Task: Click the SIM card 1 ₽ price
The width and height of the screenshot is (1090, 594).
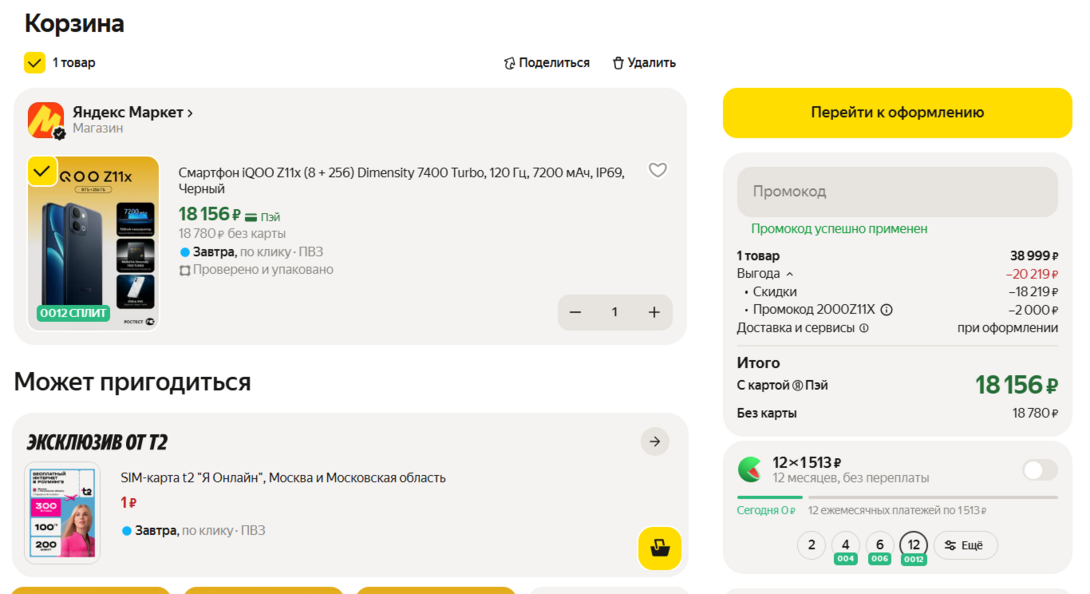Action: coord(129,502)
